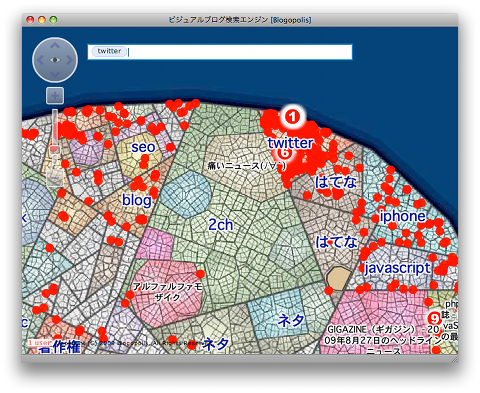This screenshot has width=480, height=393.
Task: Click the zoom slider handle
Action: click(55, 148)
